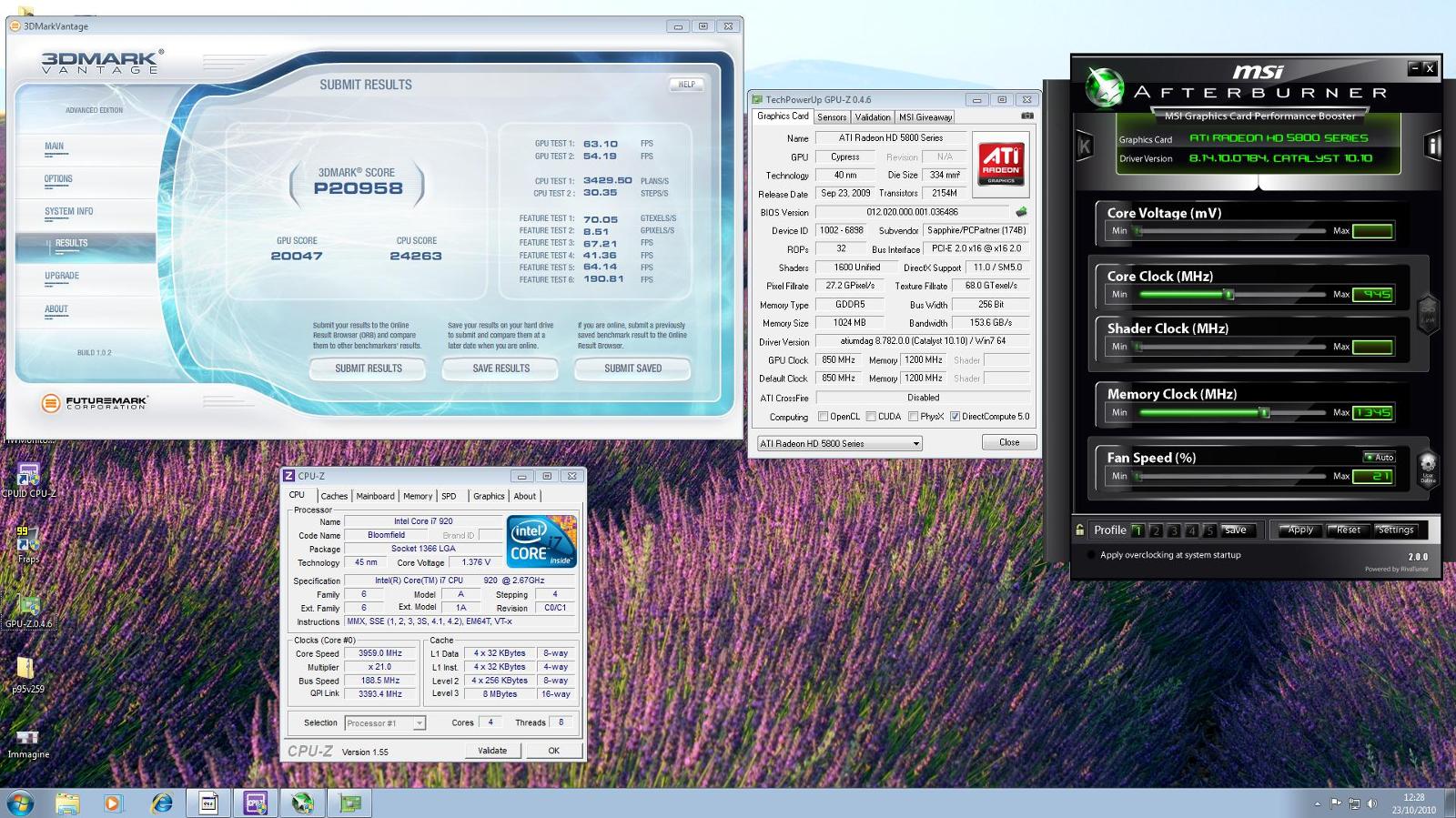Screen dimensions: 1456x818
Task: Toggle the fan speed Auto button
Action: [x=1380, y=457]
